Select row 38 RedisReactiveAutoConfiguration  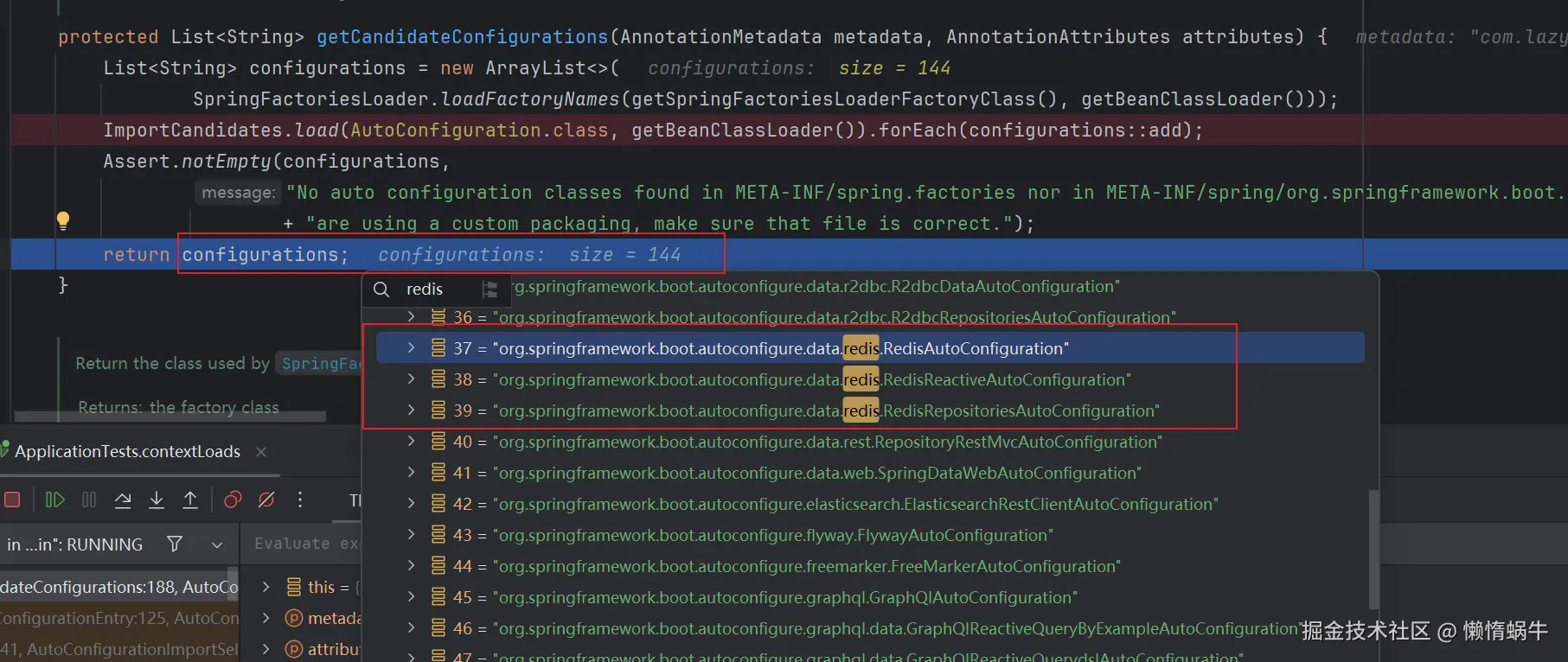click(870, 379)
